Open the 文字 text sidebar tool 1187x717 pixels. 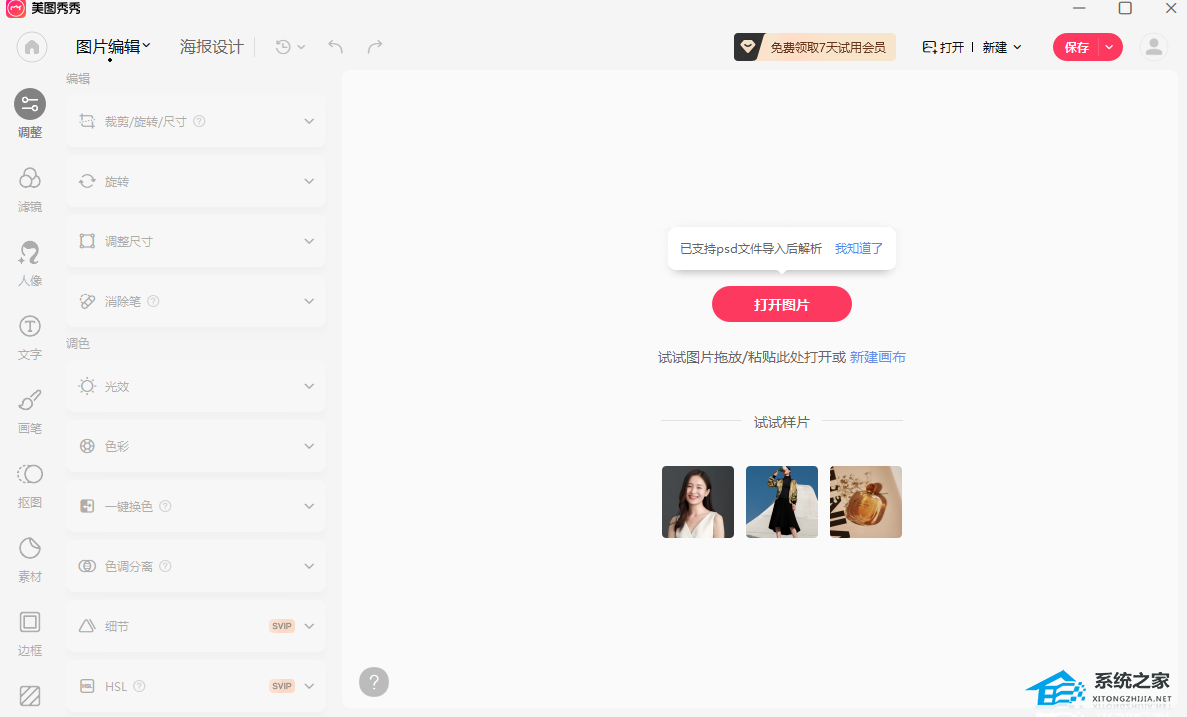tap(30, 338)
